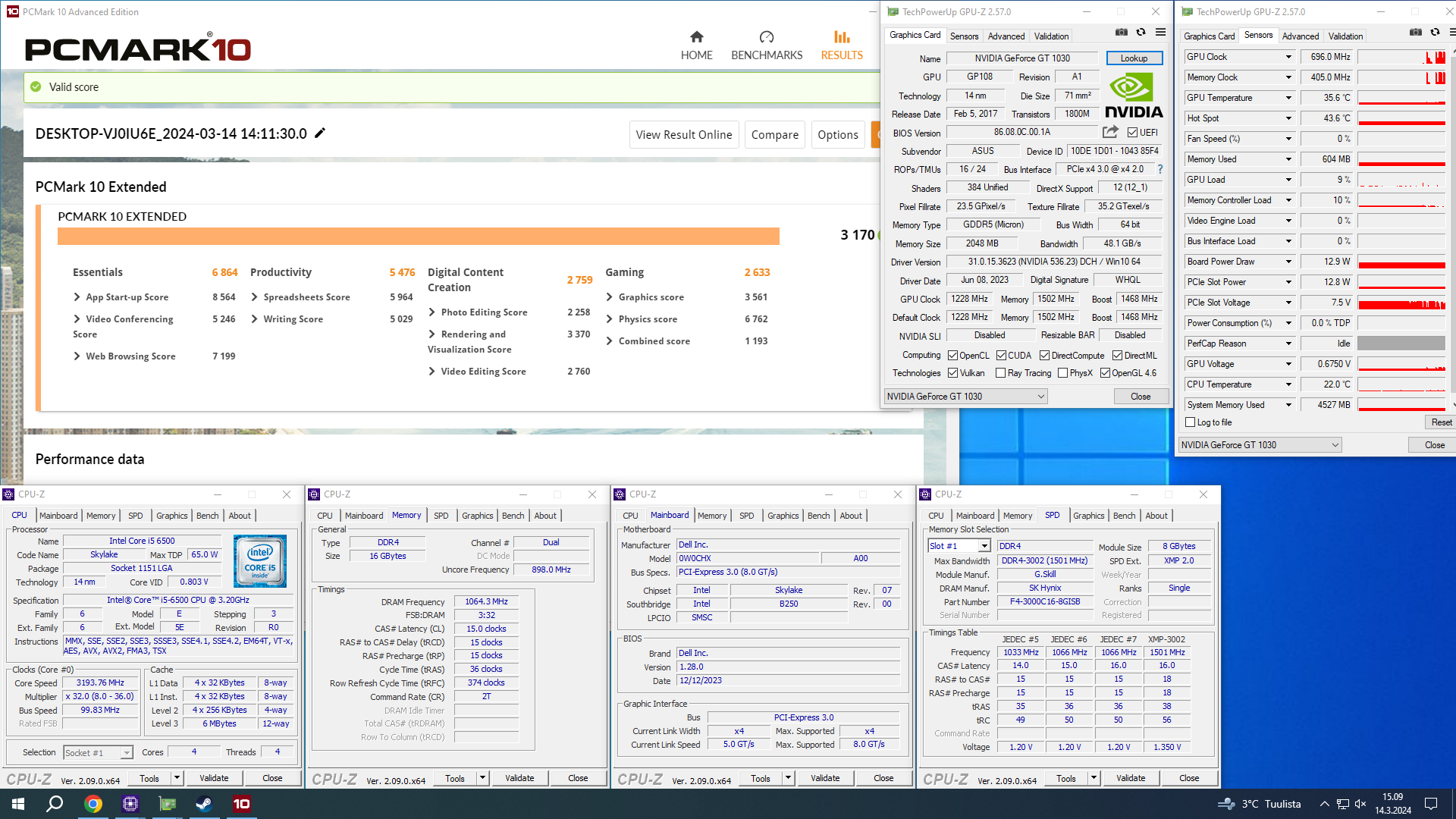
Task: Click the Board Power Draw sensor graph
Action: coord(1401,262)
